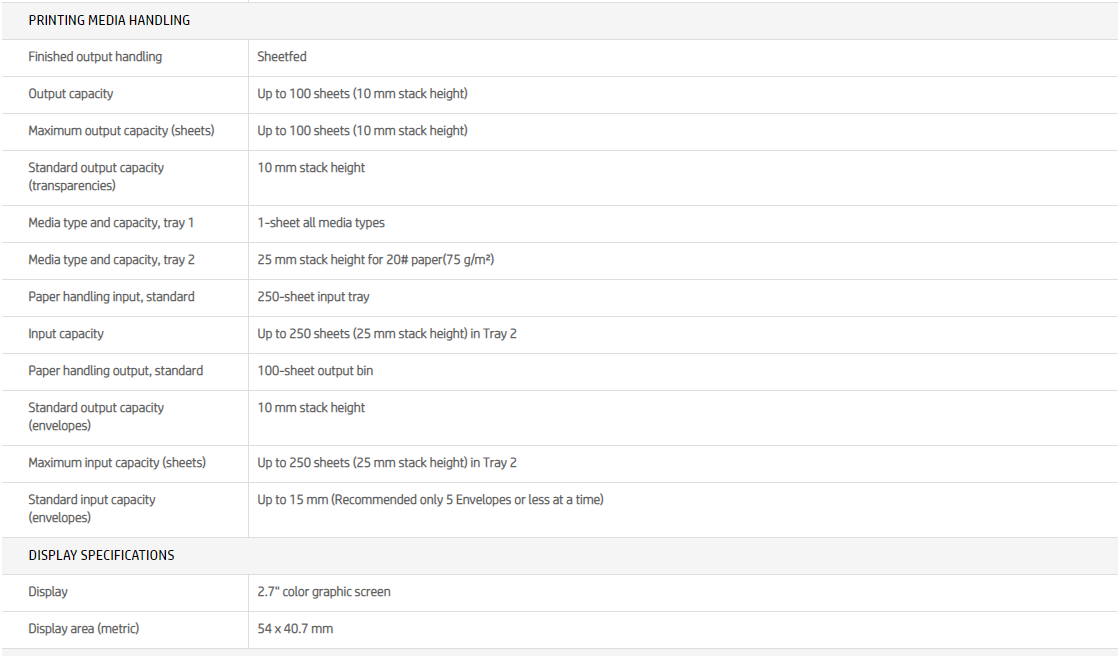The height and width of the screenshot is (656, 1120).
Task: Click Media type and capacity, tray 1
Action: tap(111, 223)
